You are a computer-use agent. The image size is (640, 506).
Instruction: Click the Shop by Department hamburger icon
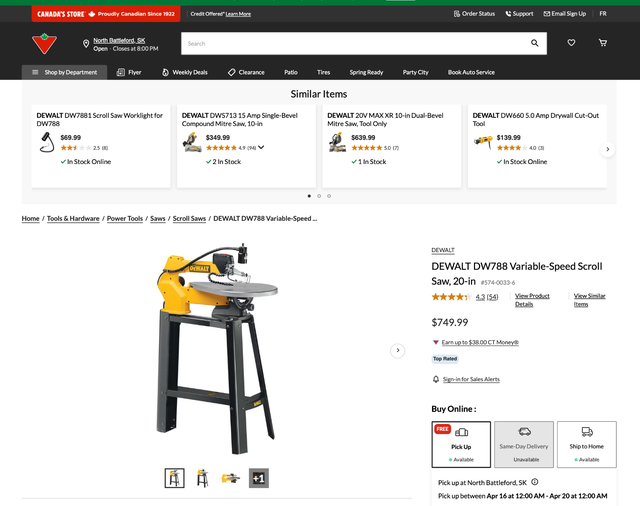click(35, 72)
